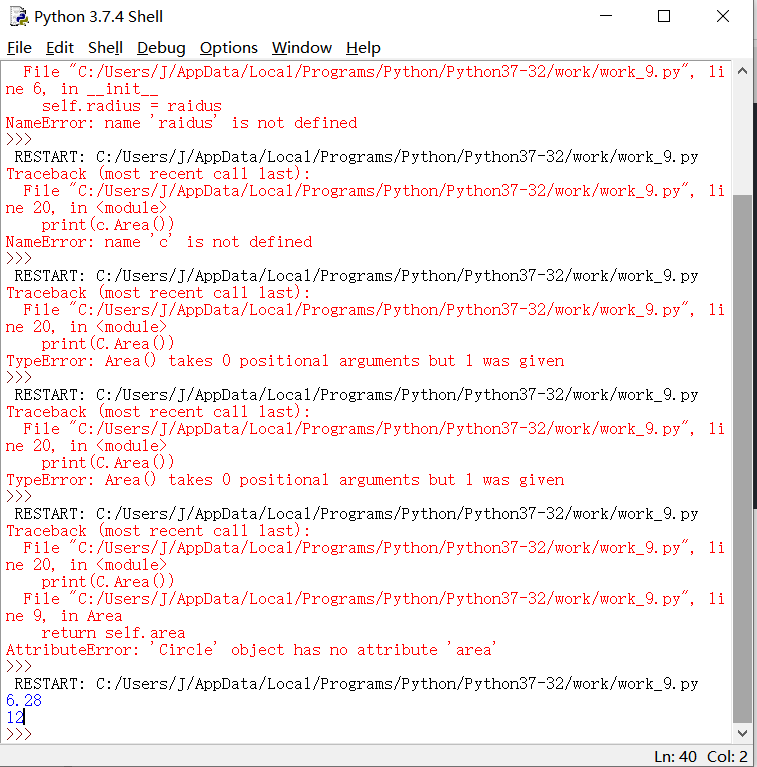Image resolution: width=757 pixels, height=767 pixels.
Task: Click the scrollbar up arrow
Action: tap(742, 71)
